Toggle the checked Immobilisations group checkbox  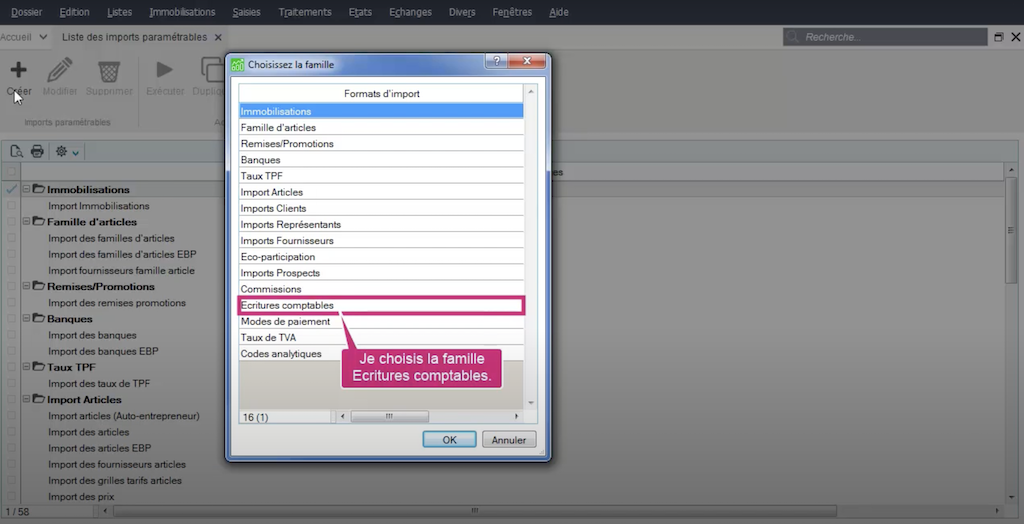point(11,189)
